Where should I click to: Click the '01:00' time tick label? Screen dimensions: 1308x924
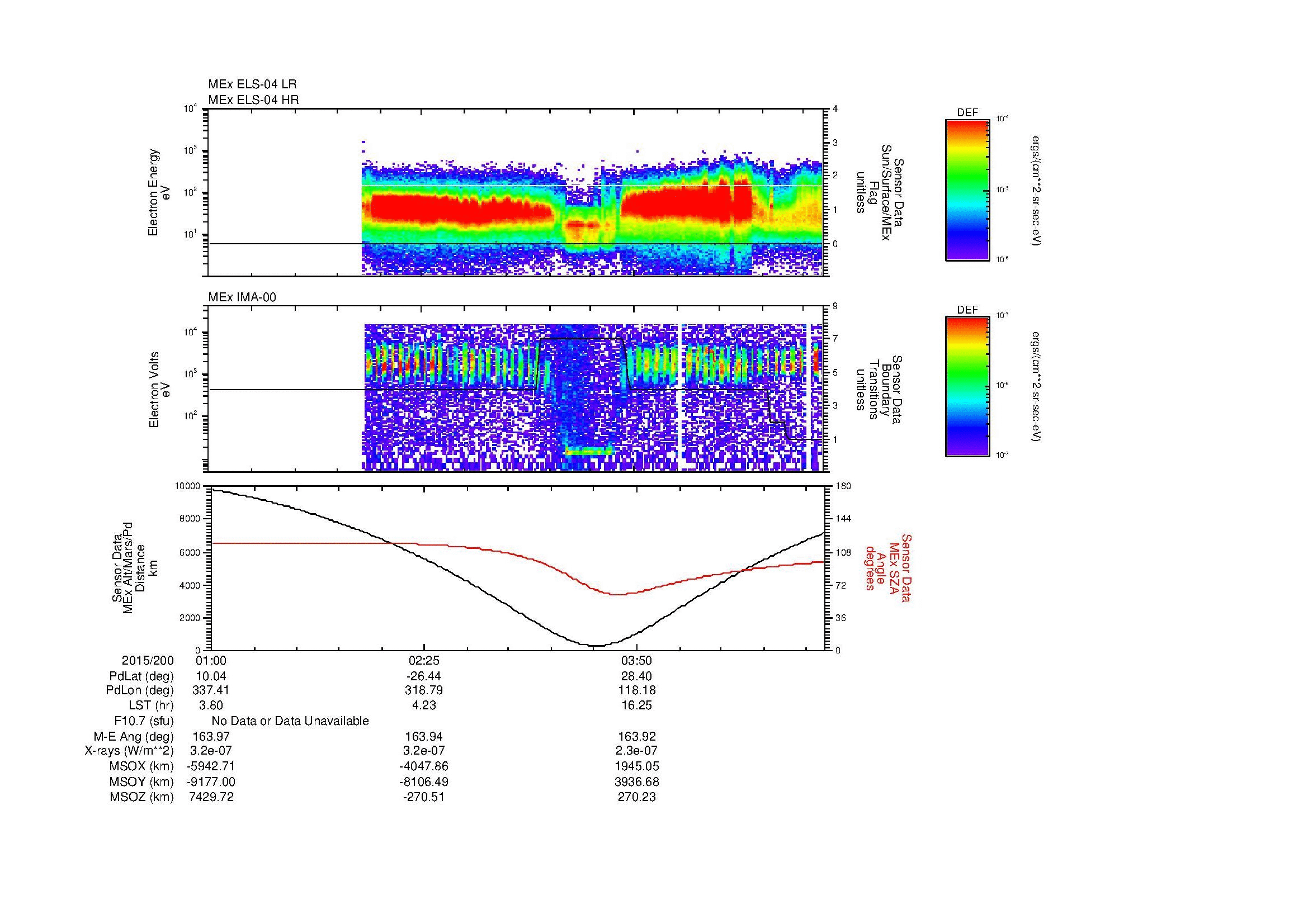(x=211, y=661)
